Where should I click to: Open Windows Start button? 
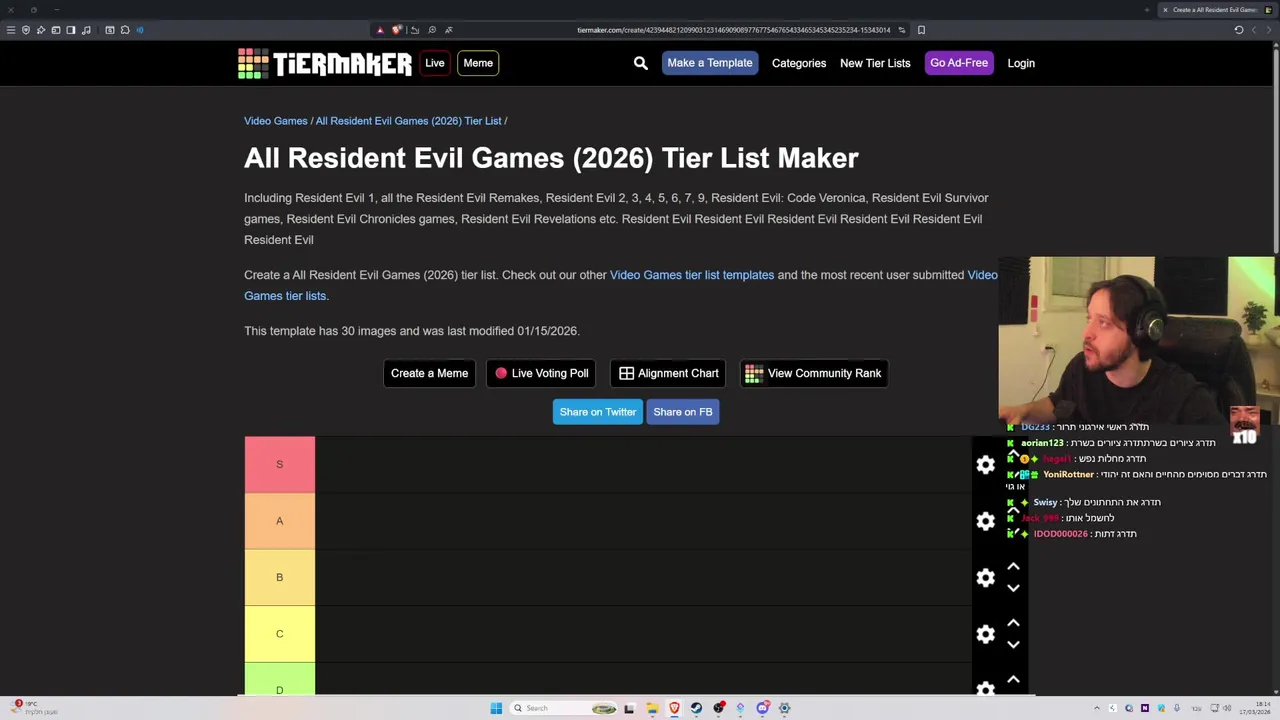pyautogui.click(x=496, y=708)
